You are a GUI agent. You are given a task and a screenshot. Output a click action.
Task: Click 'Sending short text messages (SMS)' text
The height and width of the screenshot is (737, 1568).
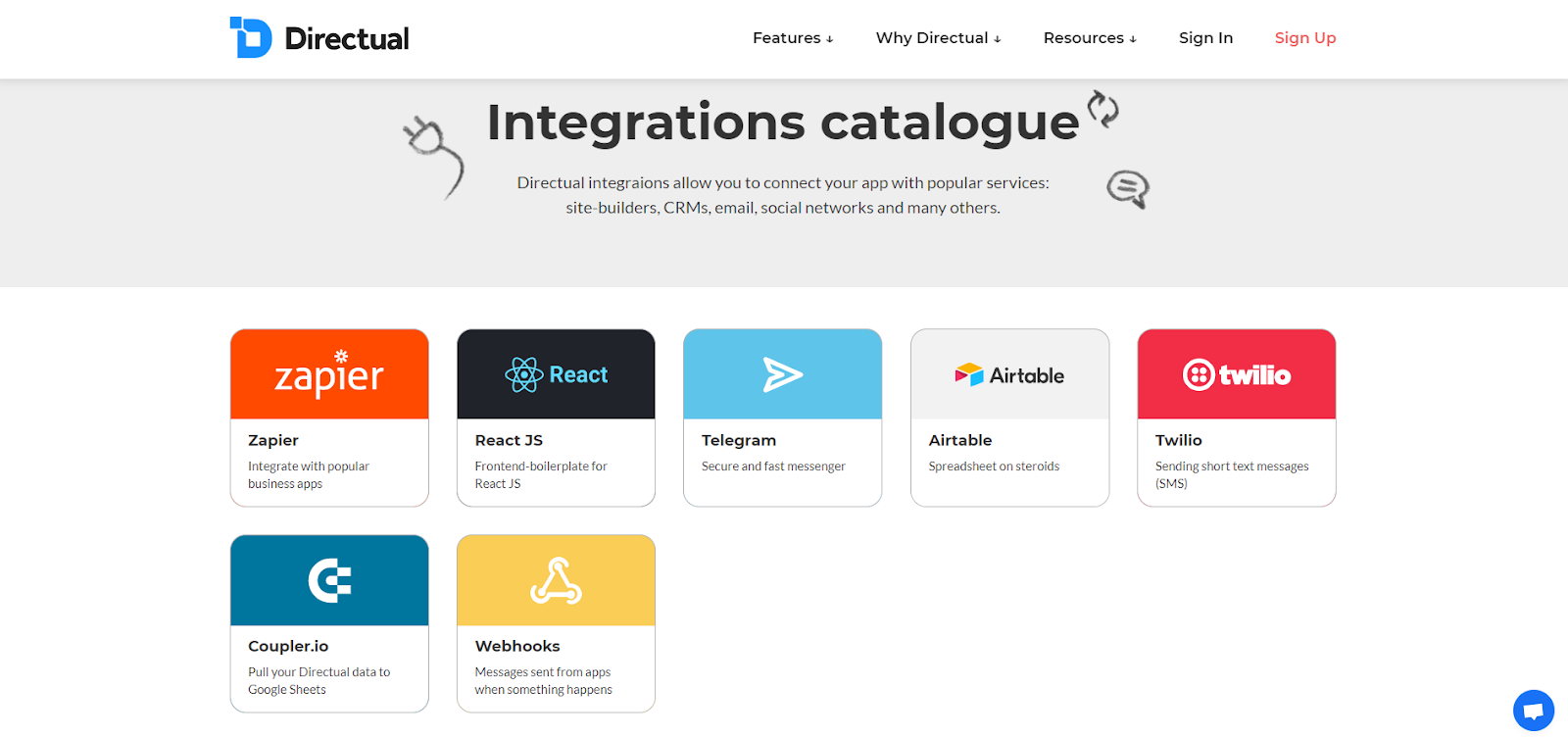(1232, 475)
